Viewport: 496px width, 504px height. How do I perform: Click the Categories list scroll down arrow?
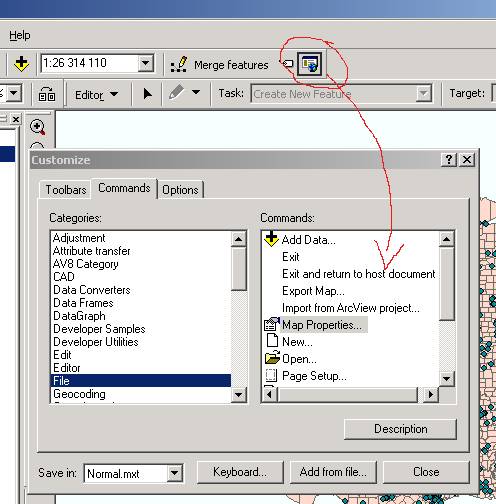(239, 395)
